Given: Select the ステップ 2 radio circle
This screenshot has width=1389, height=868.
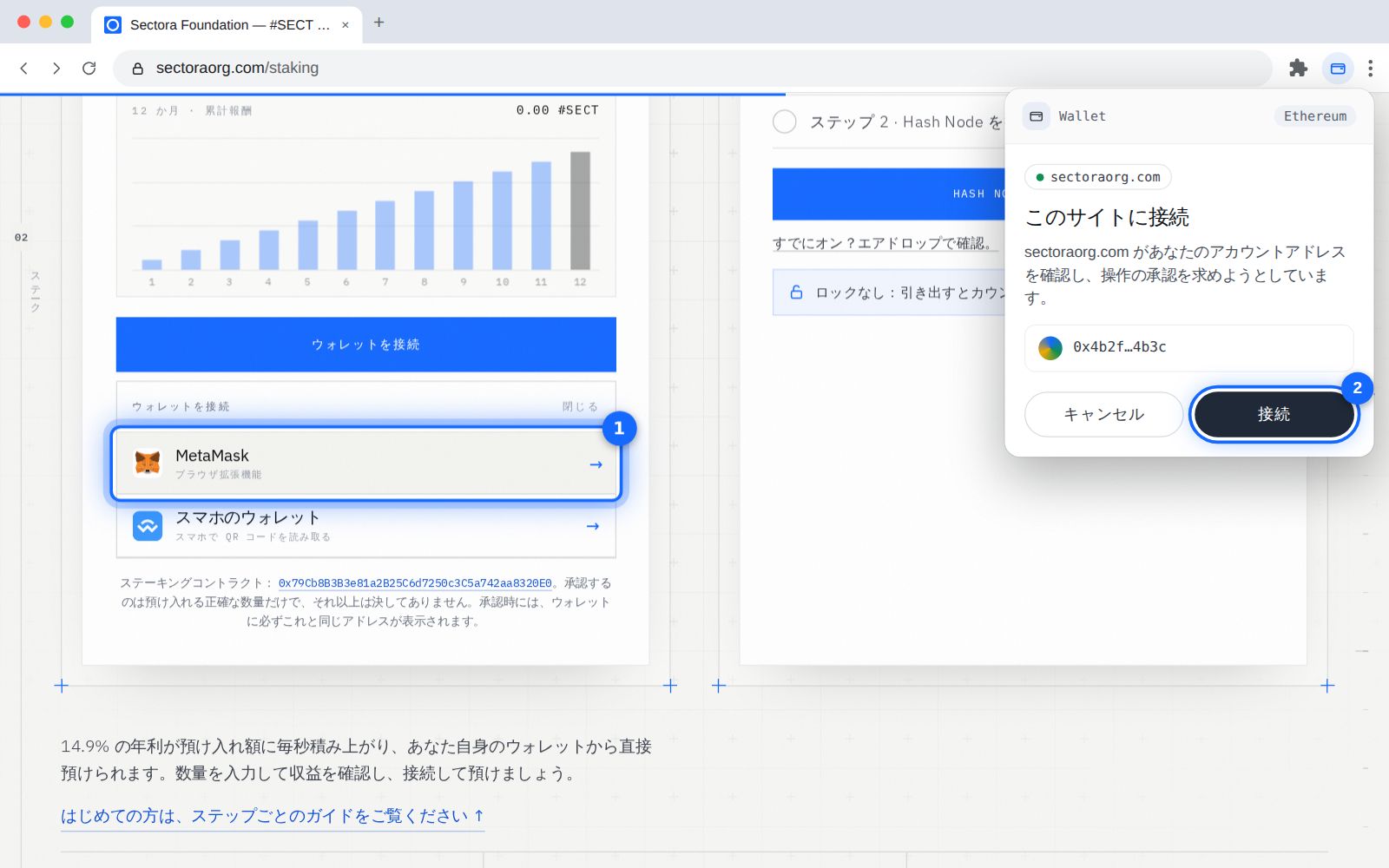Looking at the screenshot, I should click(x=784, y=122).
